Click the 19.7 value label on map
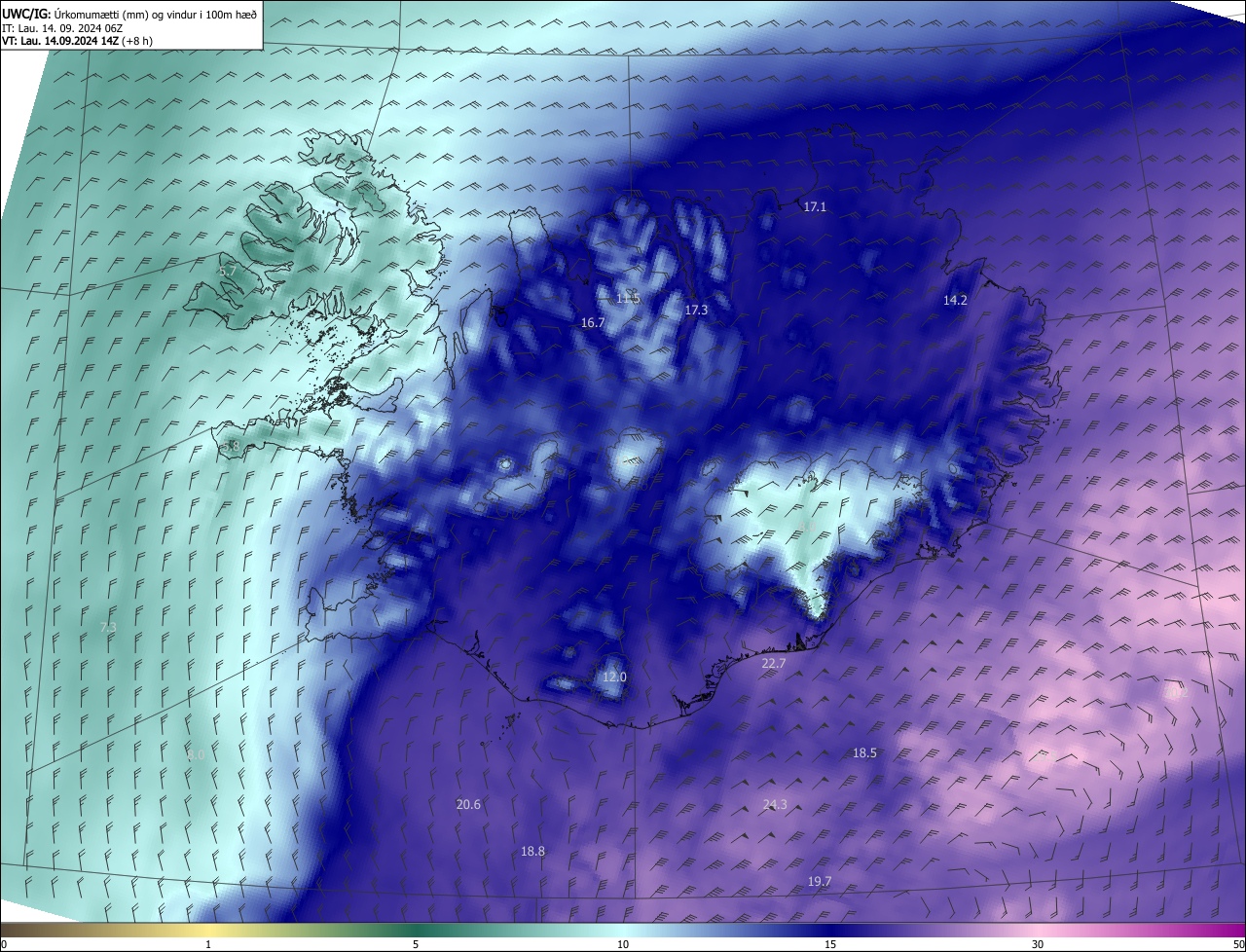 (x=820, y=881)
